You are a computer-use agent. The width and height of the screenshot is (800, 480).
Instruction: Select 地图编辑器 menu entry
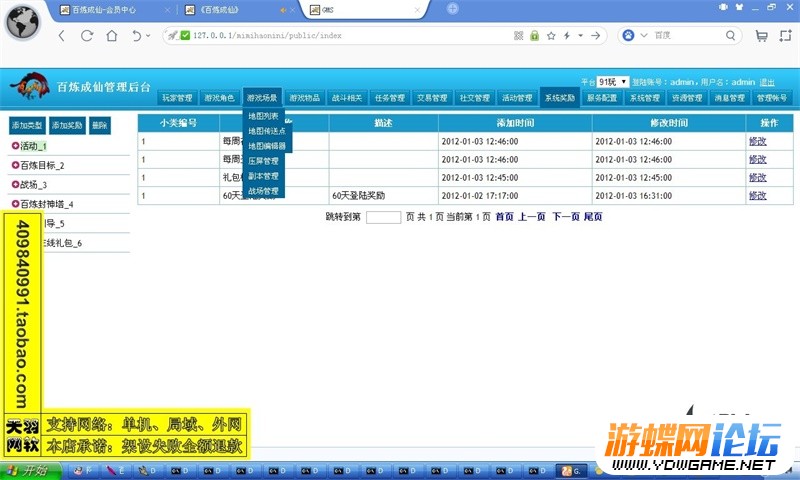point(267,146)
